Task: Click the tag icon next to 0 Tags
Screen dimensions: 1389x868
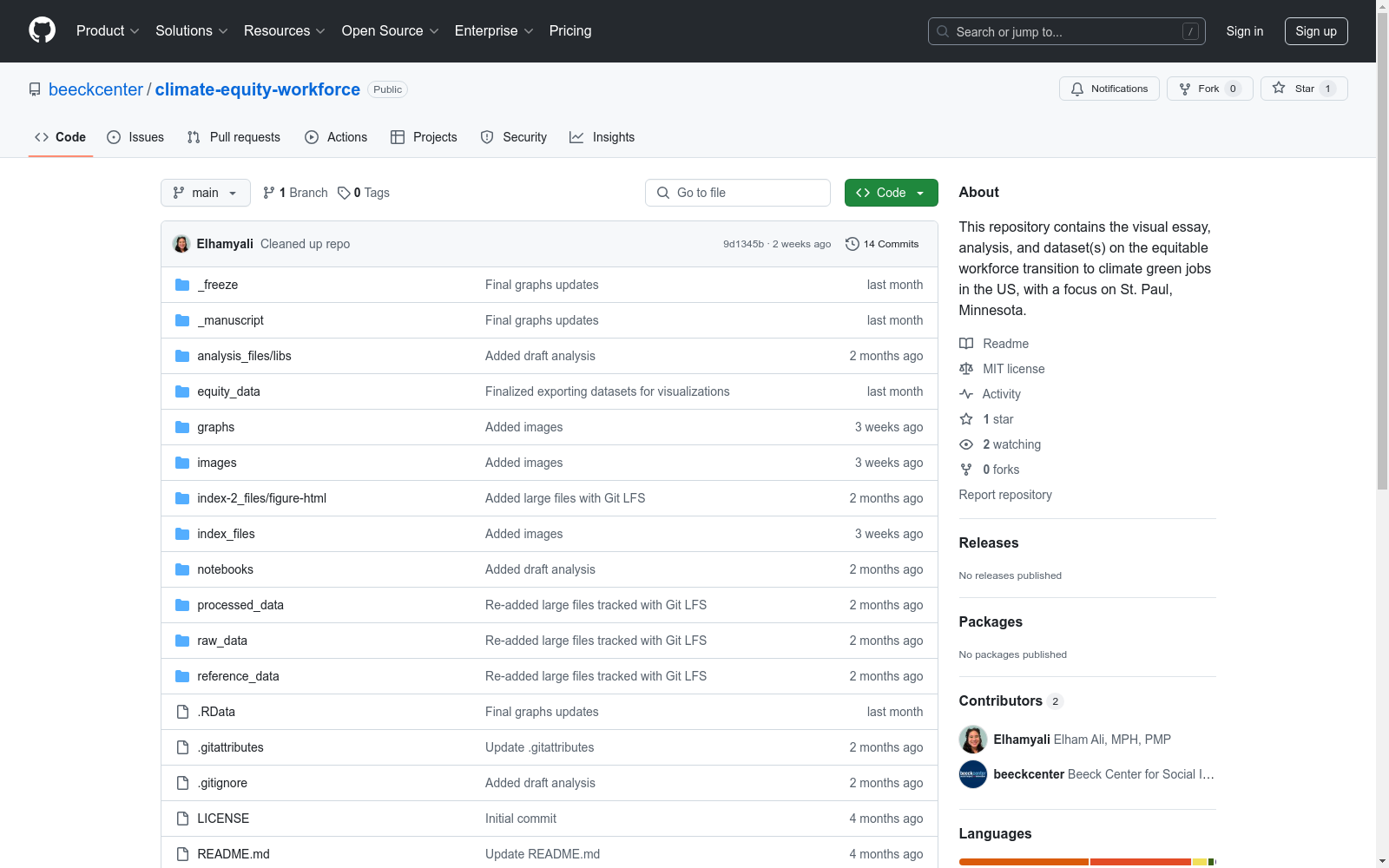Action: pyautogui.click(x=344, y=193)
